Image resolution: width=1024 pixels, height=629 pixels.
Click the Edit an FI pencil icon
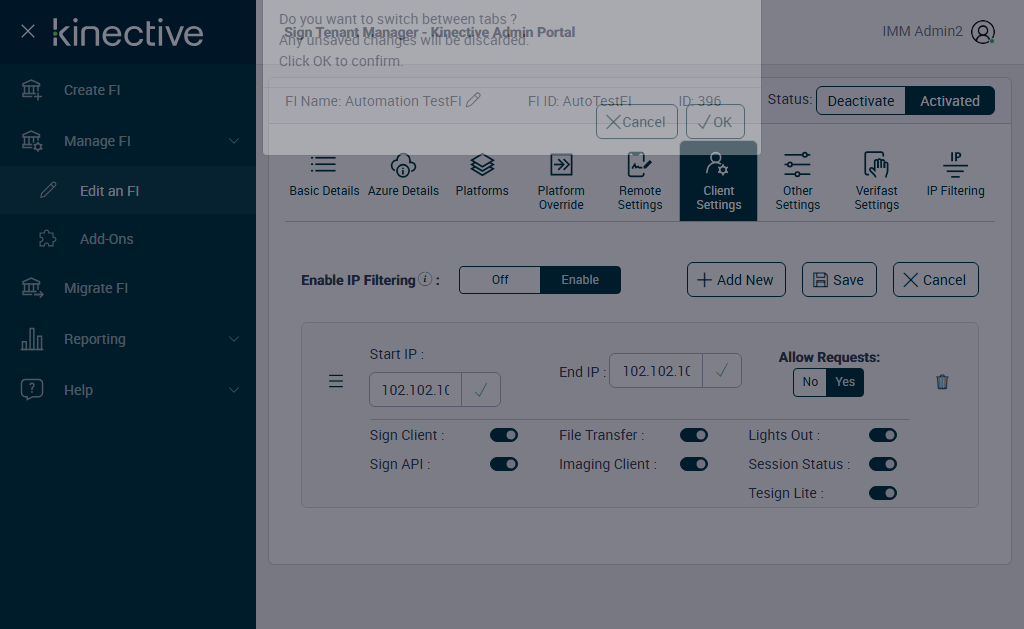tap(48, 190)
